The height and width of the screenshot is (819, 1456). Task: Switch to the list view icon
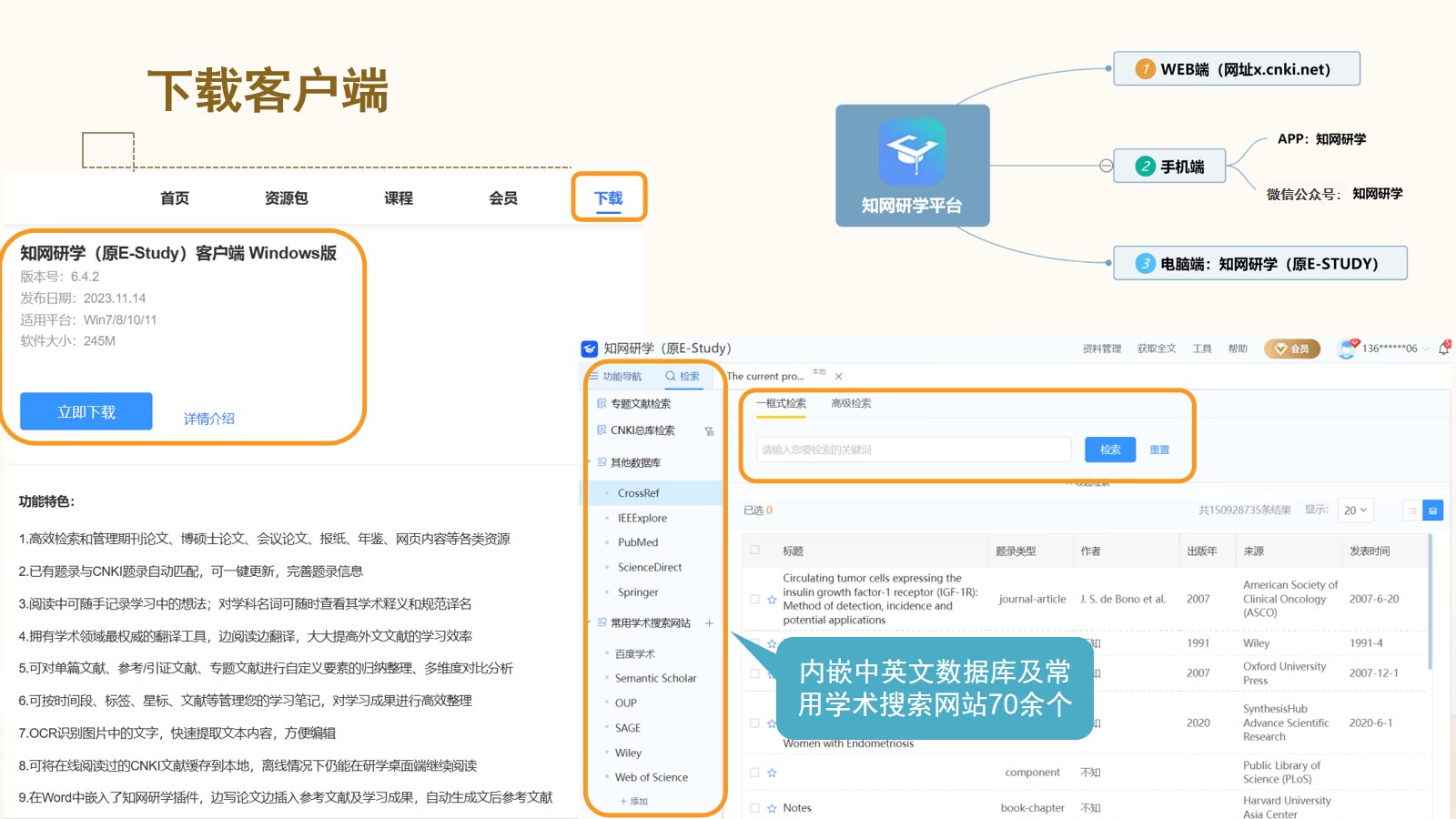[1412, 511]
